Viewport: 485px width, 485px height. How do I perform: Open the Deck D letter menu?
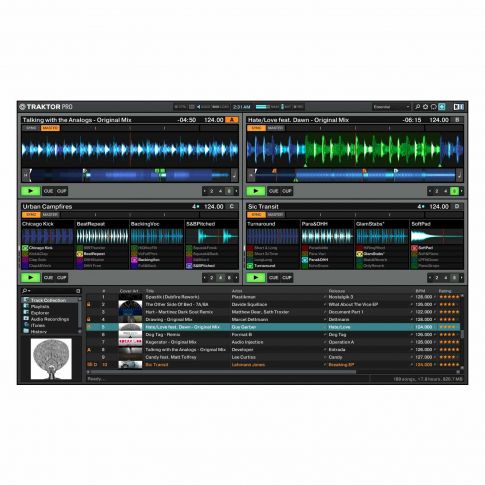click(457, 206)
